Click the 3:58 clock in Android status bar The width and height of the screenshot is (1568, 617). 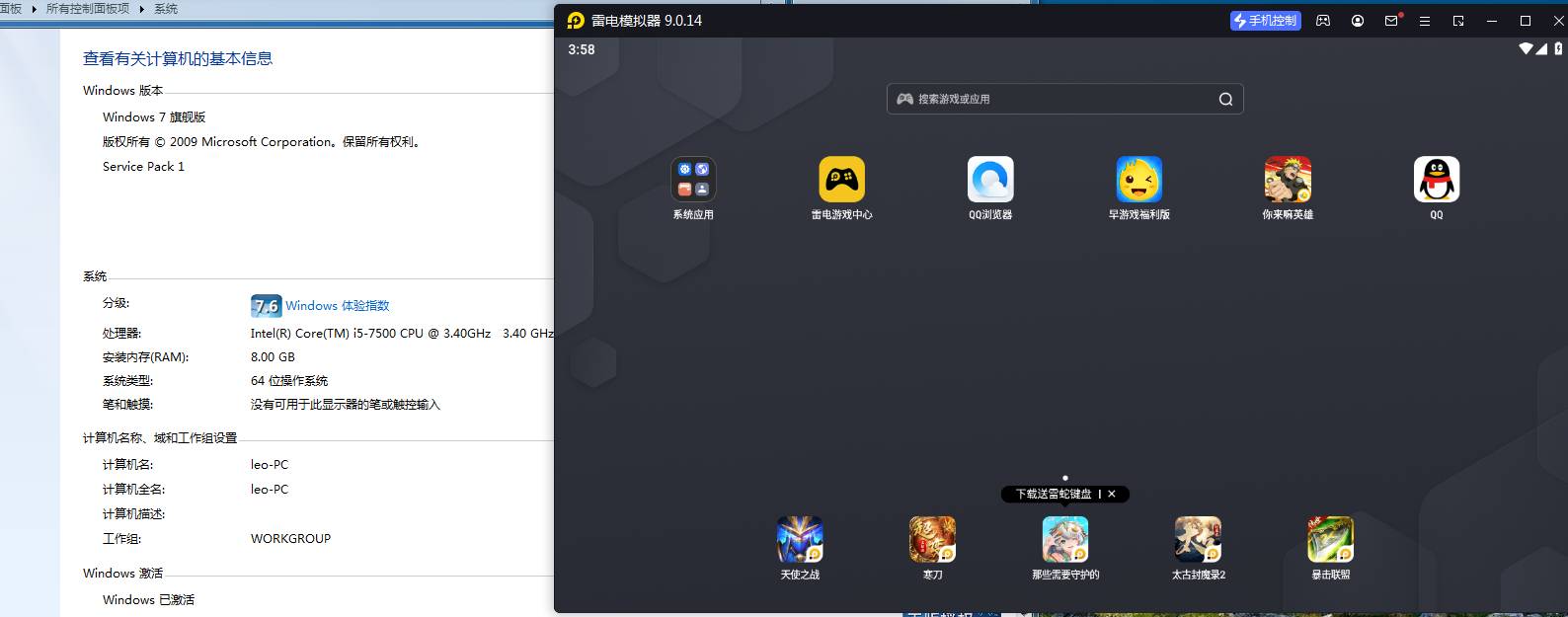pos(582,49)
